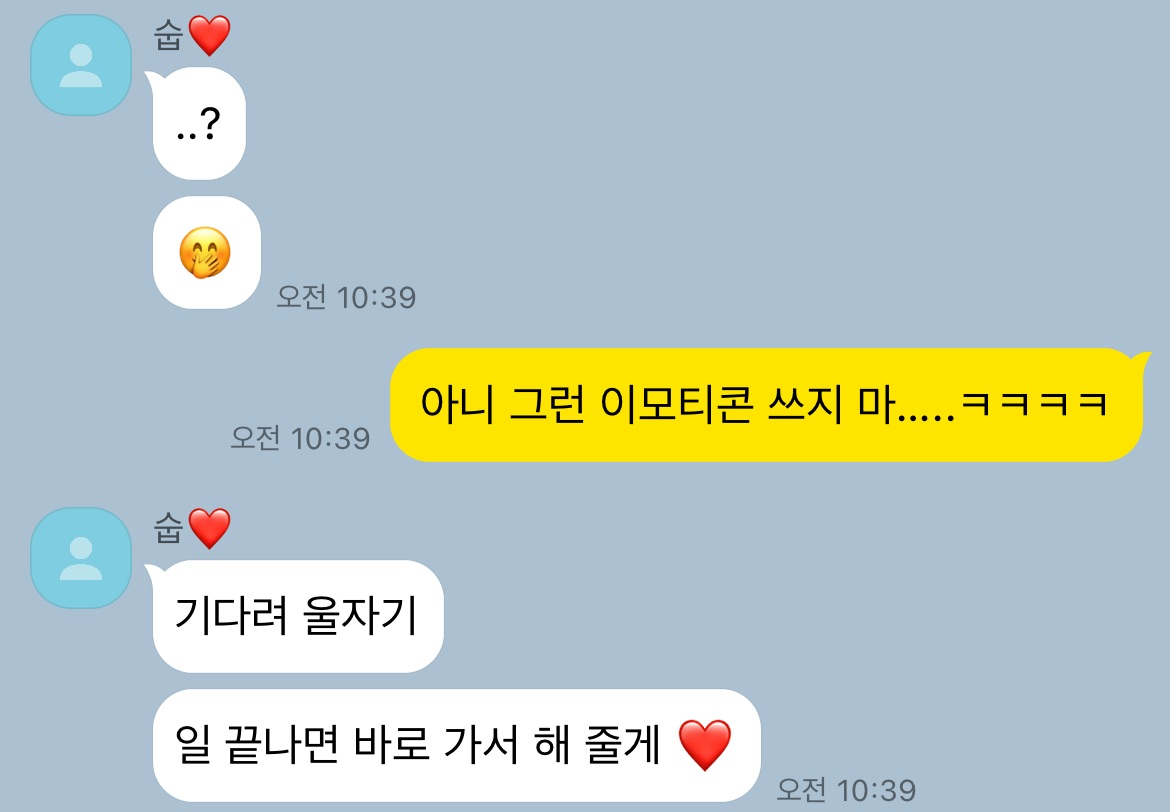Open the top profile avatar of 숲

point(81,65)
